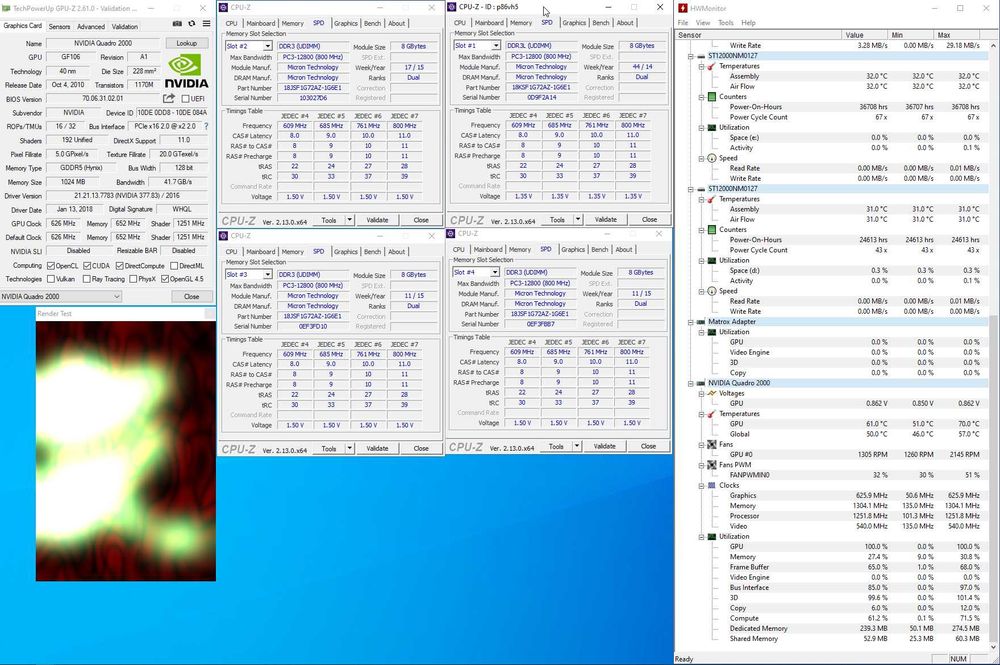Open the Slot #2 memory slot dropdown

(x=267, y=47)
